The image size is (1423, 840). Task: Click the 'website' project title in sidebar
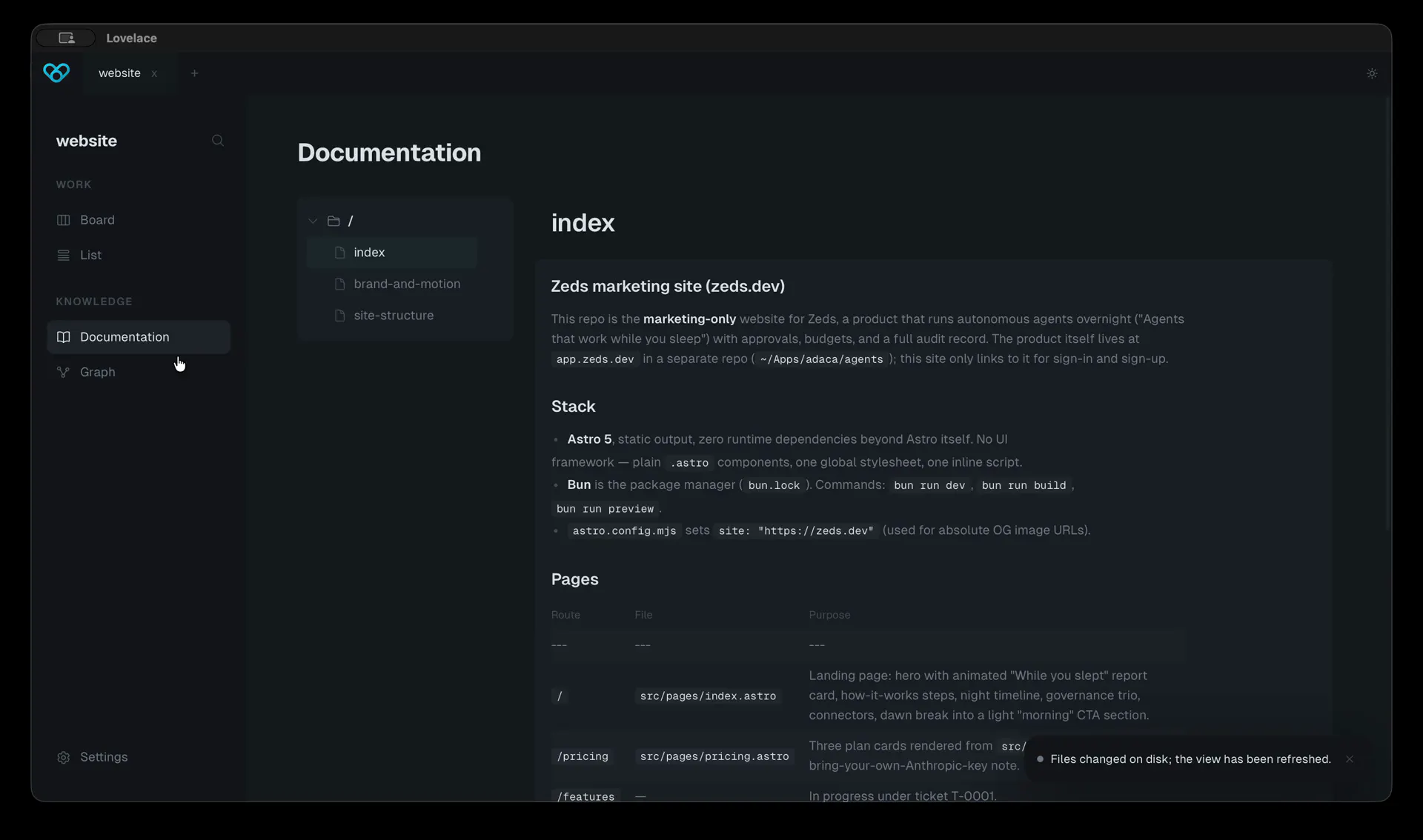[87, 141]
